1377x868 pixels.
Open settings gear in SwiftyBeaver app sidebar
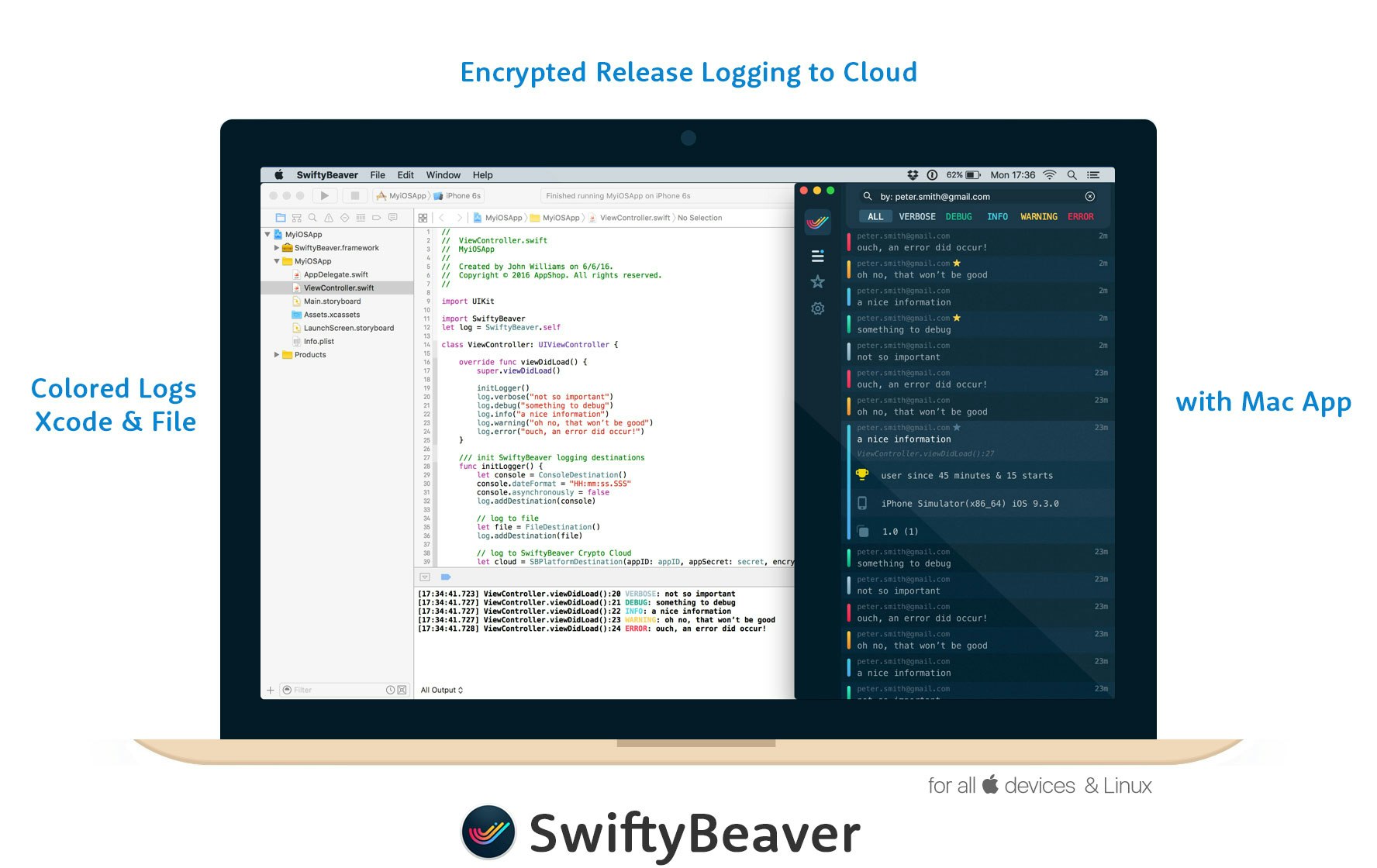(x=817, y=308)
